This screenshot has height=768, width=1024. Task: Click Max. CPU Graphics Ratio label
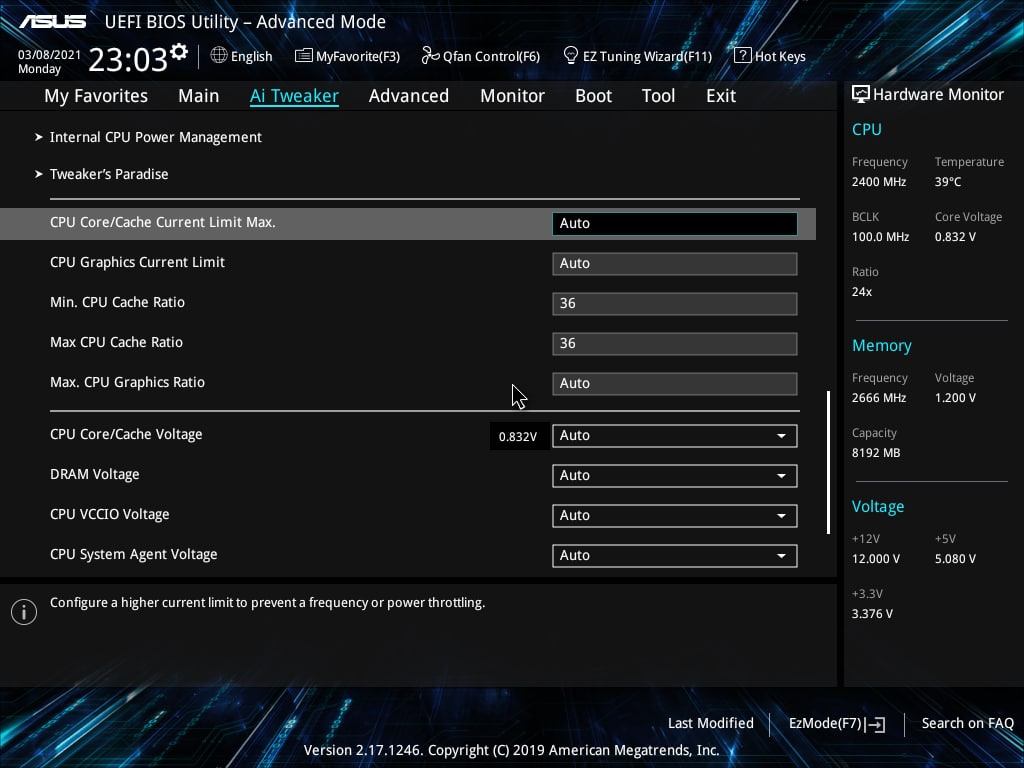pyautogui.click(x=127, y=382)
